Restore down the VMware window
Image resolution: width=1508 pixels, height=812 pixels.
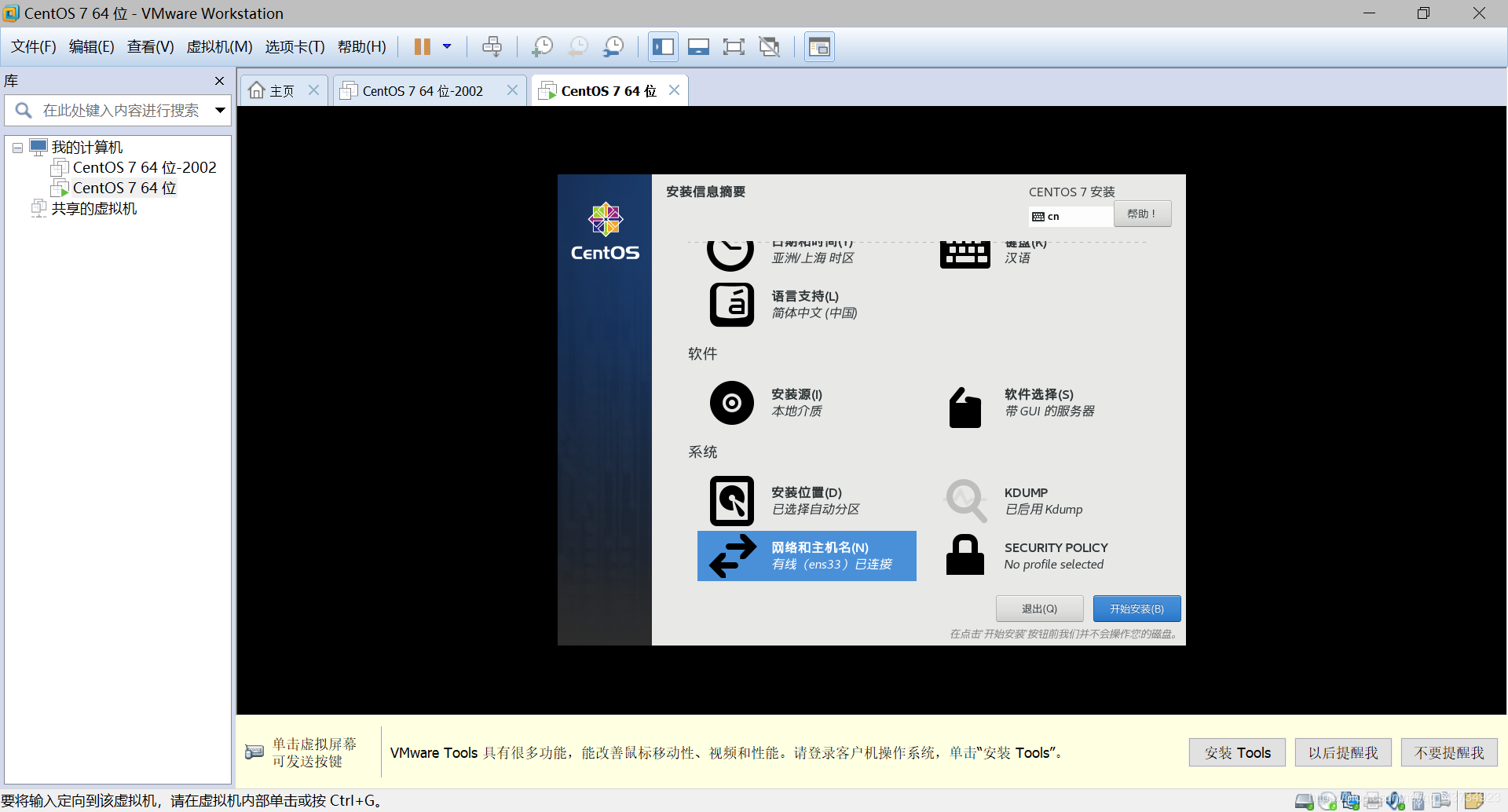click(x=1423, y=13)
